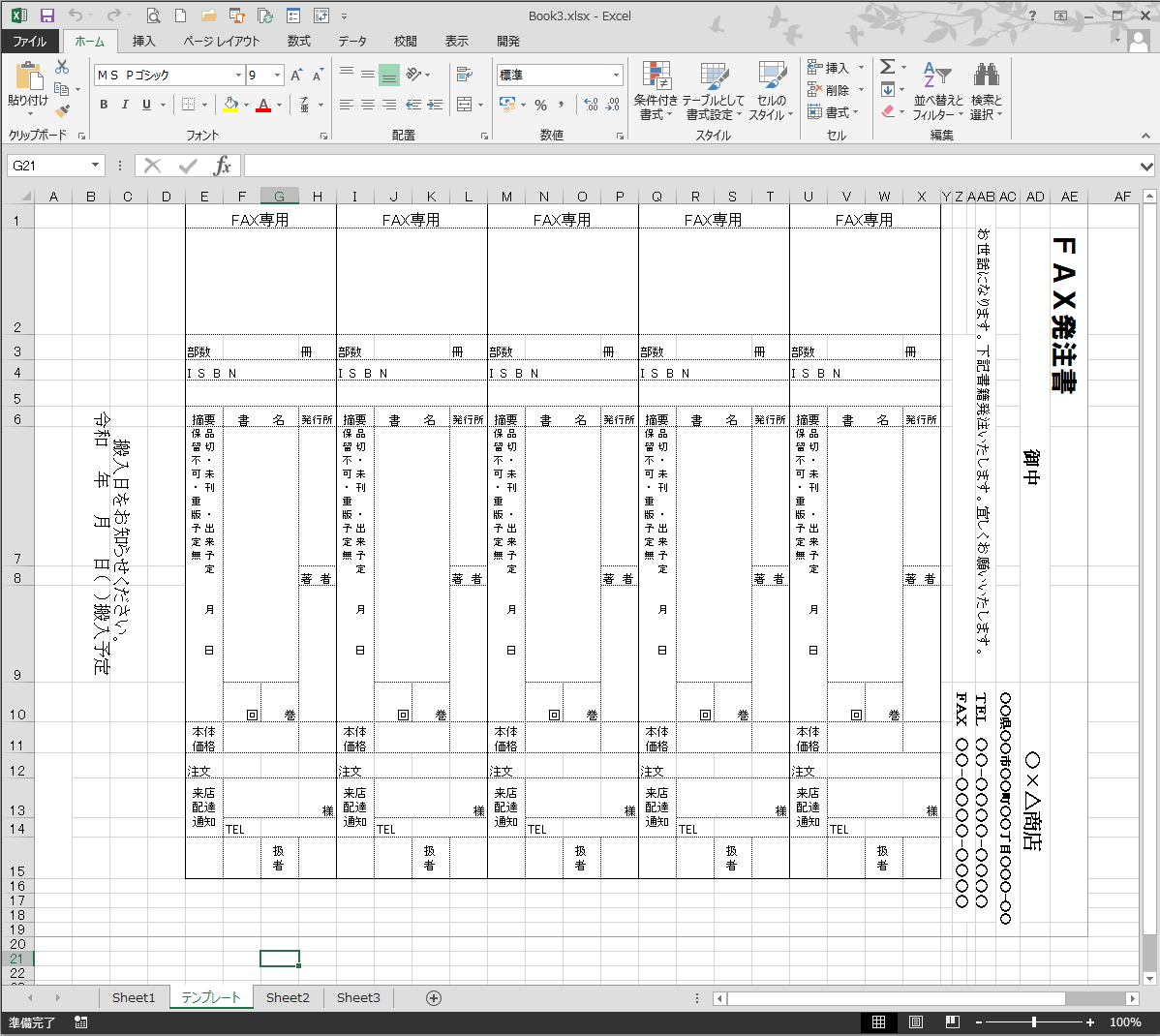
Task: Click the column G header
Action: pyautogui.click(x=279, y=197)
